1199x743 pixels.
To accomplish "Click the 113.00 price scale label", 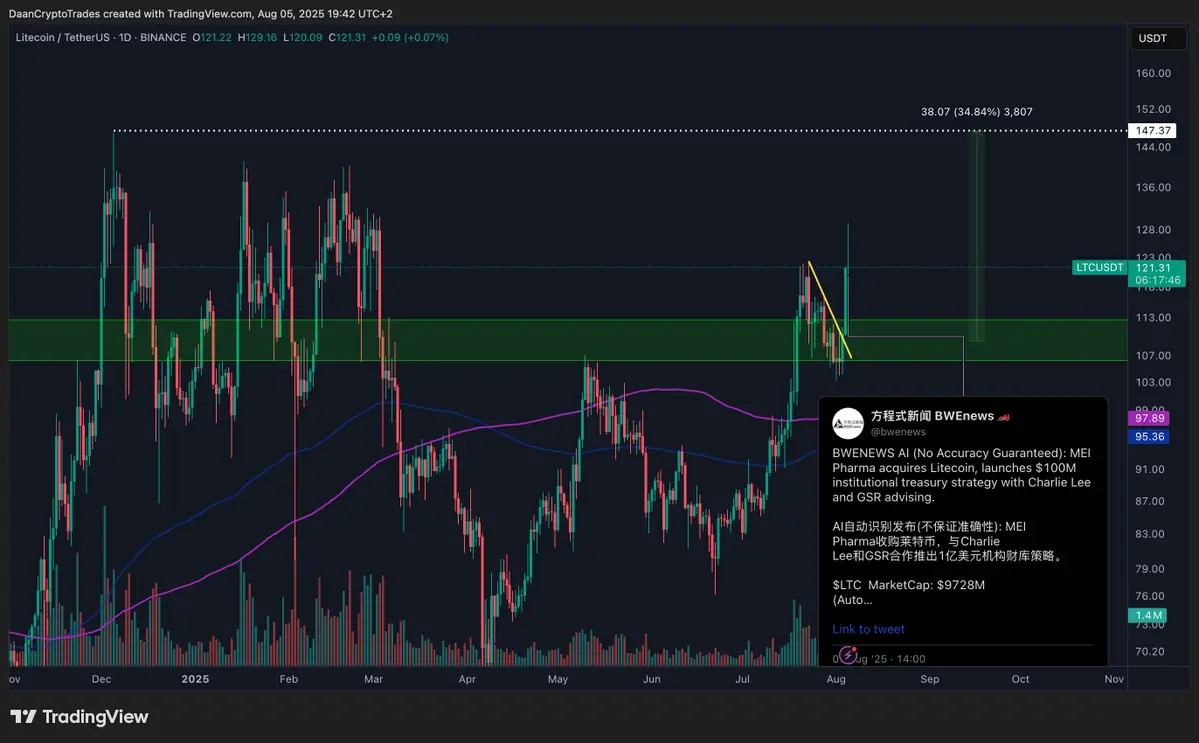I will pos(1153,318).
